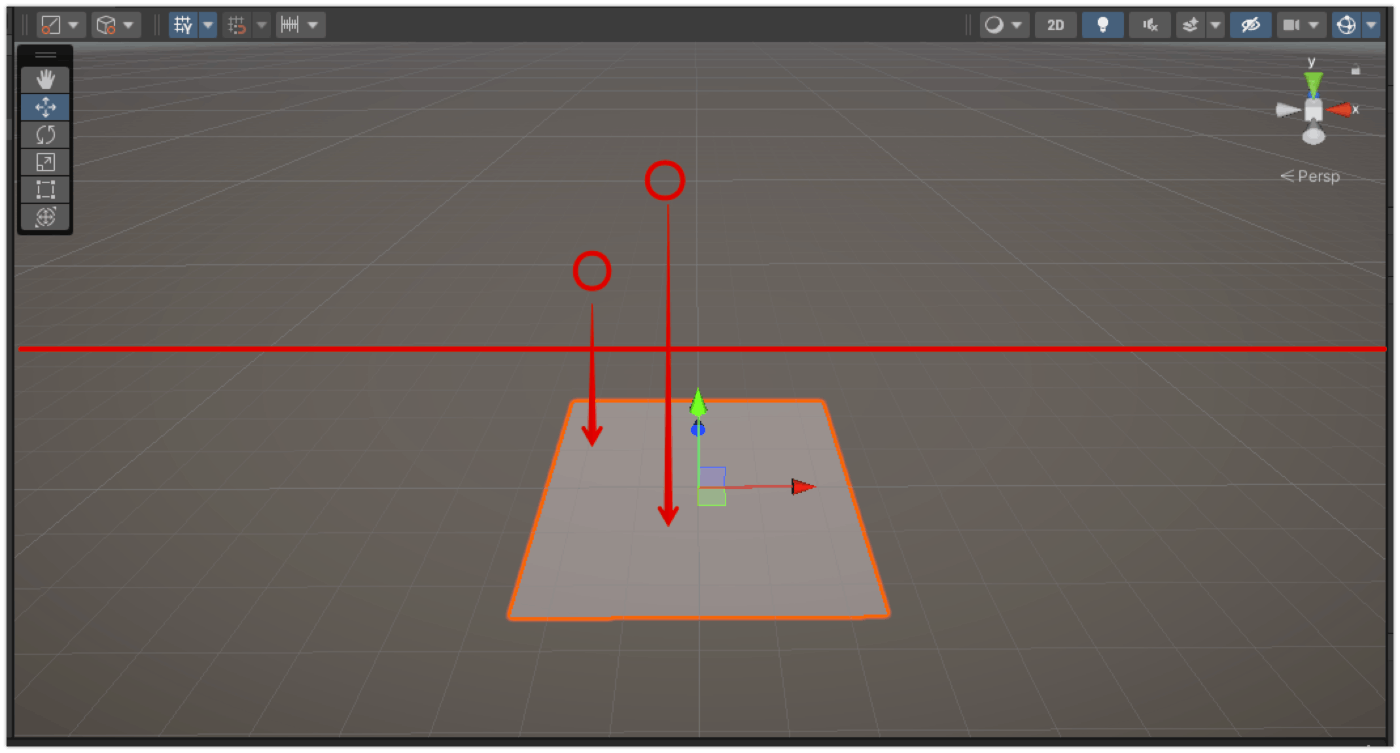Click the red X-axis move arrow

(x=803, y=487)
